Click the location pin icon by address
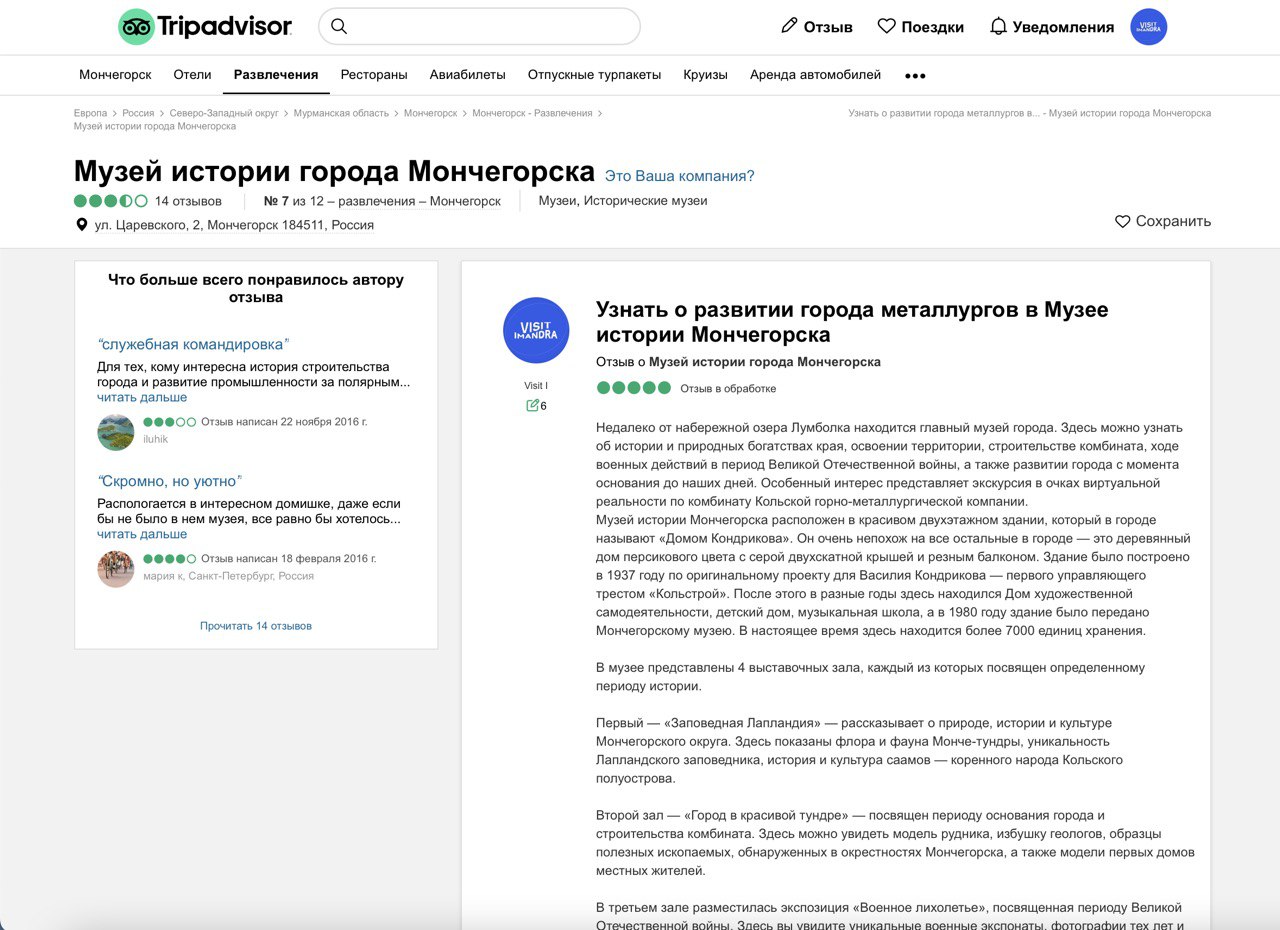Viewport: 1280px width, 930px height. 82,225
